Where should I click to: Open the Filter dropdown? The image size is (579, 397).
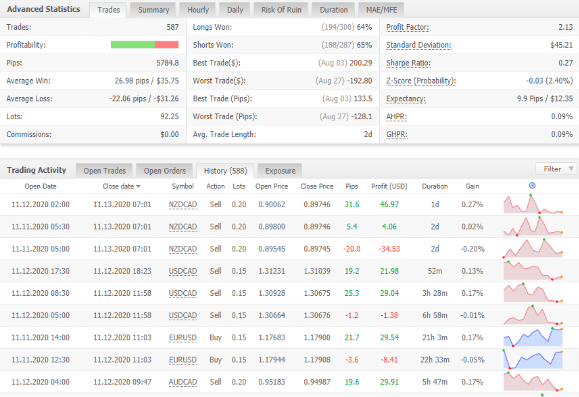click(x=555, y=169)
